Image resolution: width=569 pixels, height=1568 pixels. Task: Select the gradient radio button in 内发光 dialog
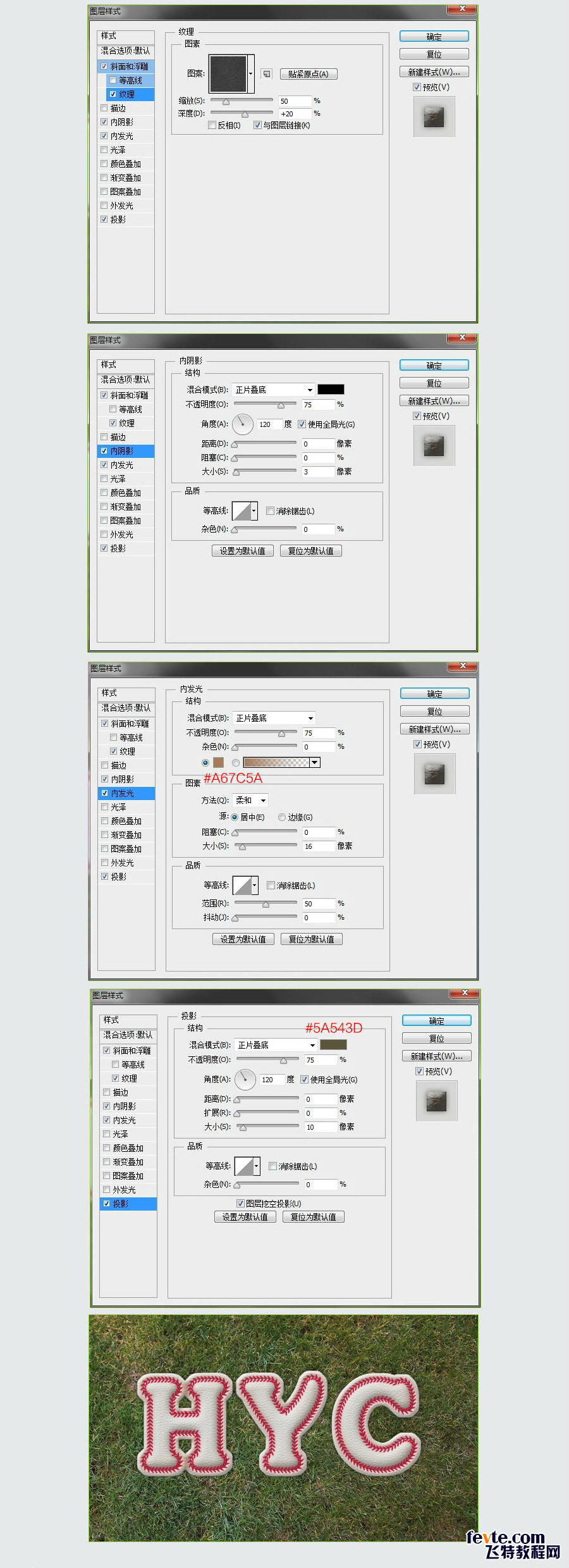236,763
